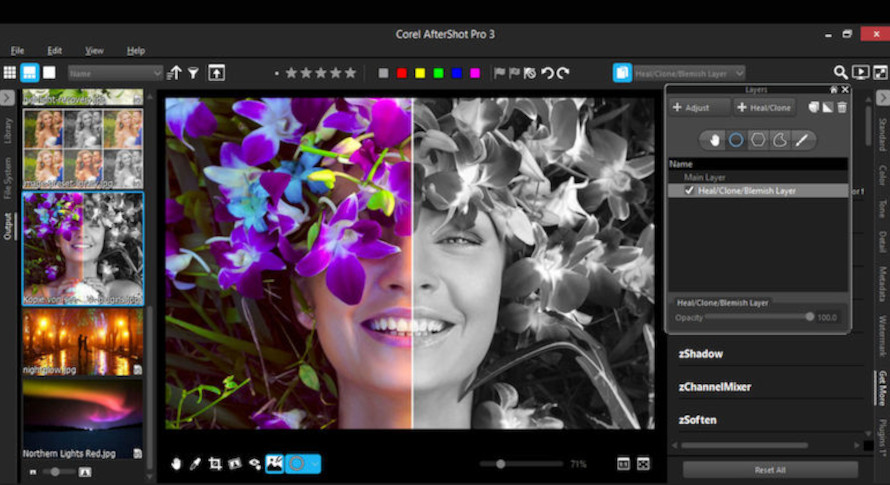Adjust the layer Opacity slider

click(x=758, y=317)
